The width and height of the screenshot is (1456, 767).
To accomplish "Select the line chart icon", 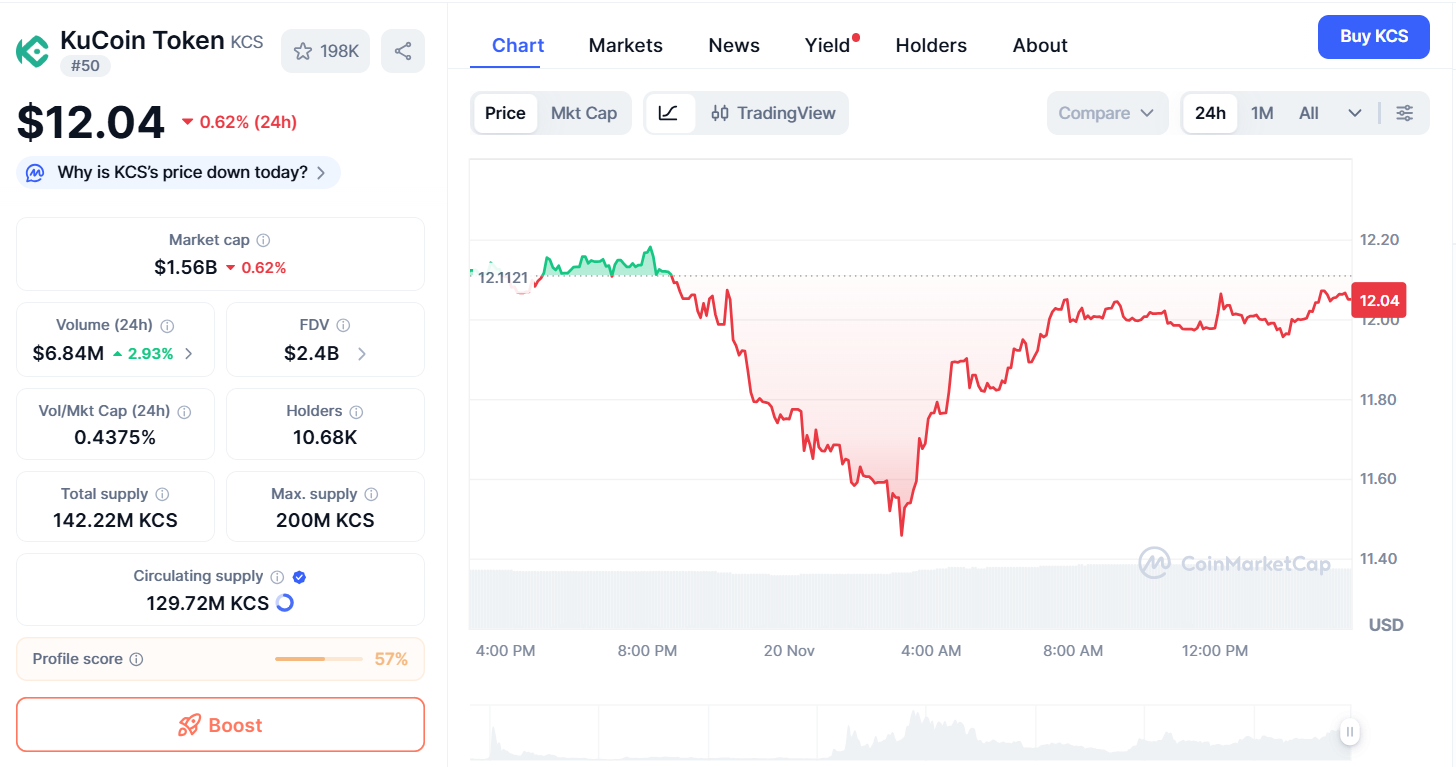I will tap(669, 113).
